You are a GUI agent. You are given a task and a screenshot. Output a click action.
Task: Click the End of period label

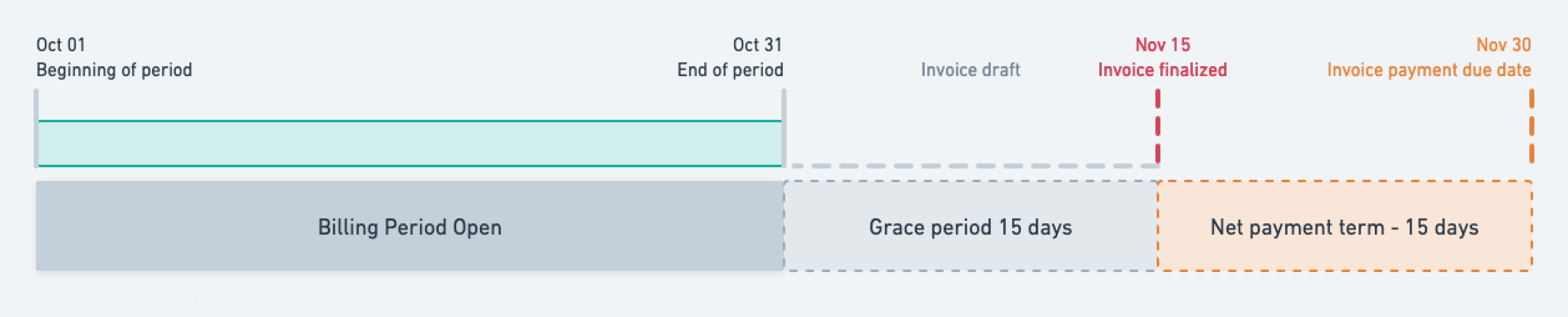click(x=730, y=70)
